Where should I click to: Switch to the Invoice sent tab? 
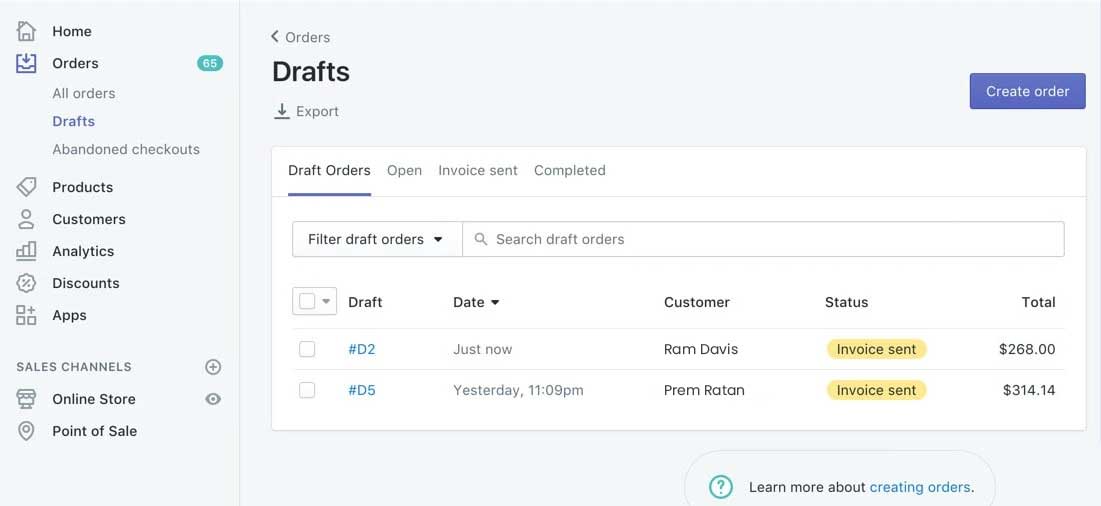478,170
